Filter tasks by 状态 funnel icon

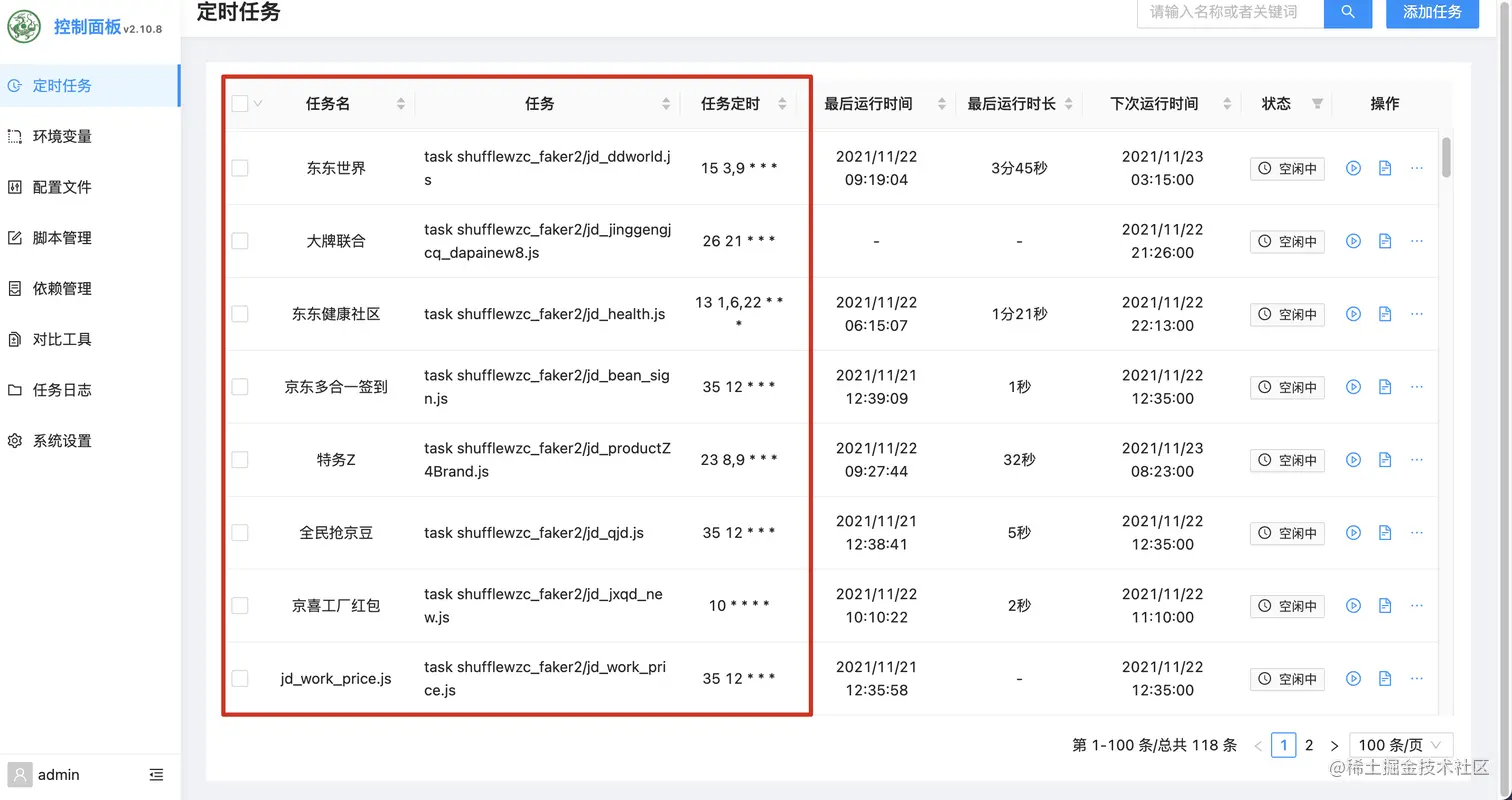[1317, 103]
